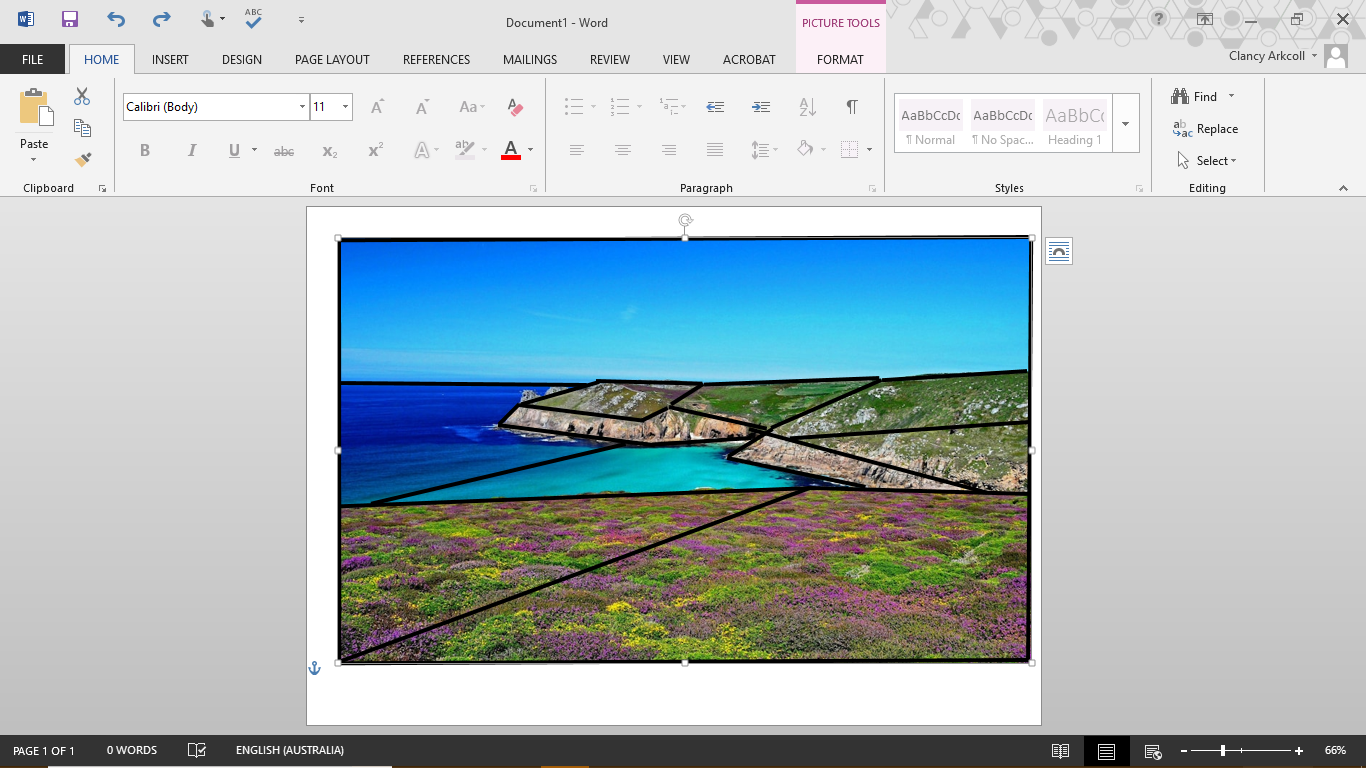Click the Replace button
Viewport: 1366px width, 768px height.
pos(1206,129)
